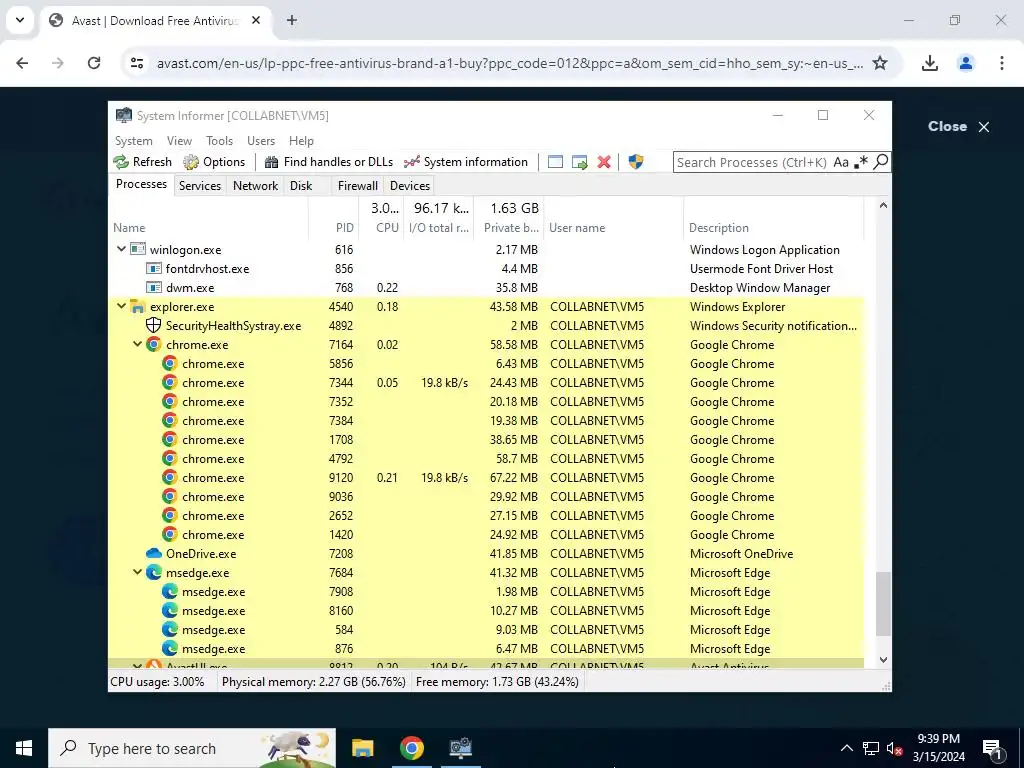Select the Processes tab
Viewport: 1024px width, 768px height.
141,184
